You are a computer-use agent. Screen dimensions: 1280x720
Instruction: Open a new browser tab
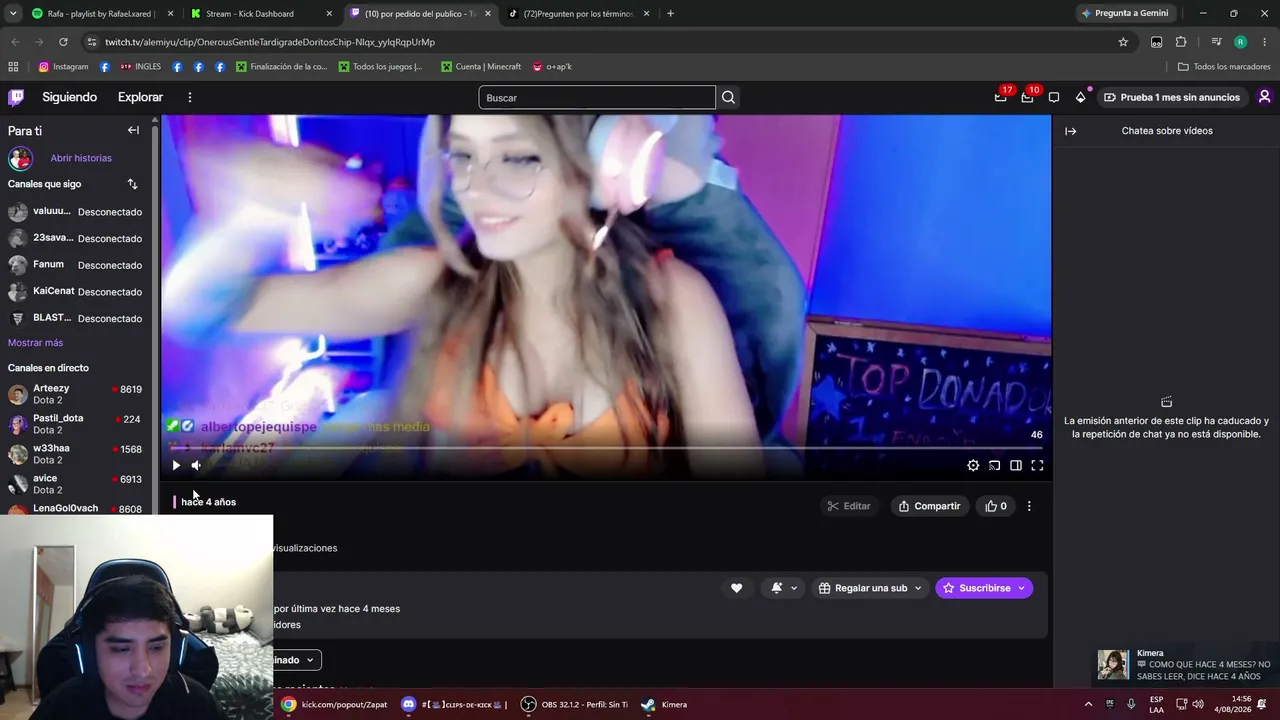tap(670, 13)
